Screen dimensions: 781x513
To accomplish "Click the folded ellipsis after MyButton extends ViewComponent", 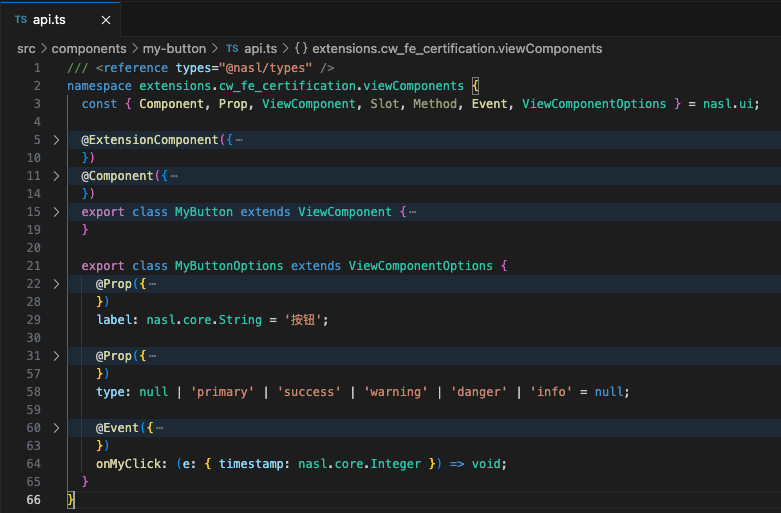I will click(412, 212).
